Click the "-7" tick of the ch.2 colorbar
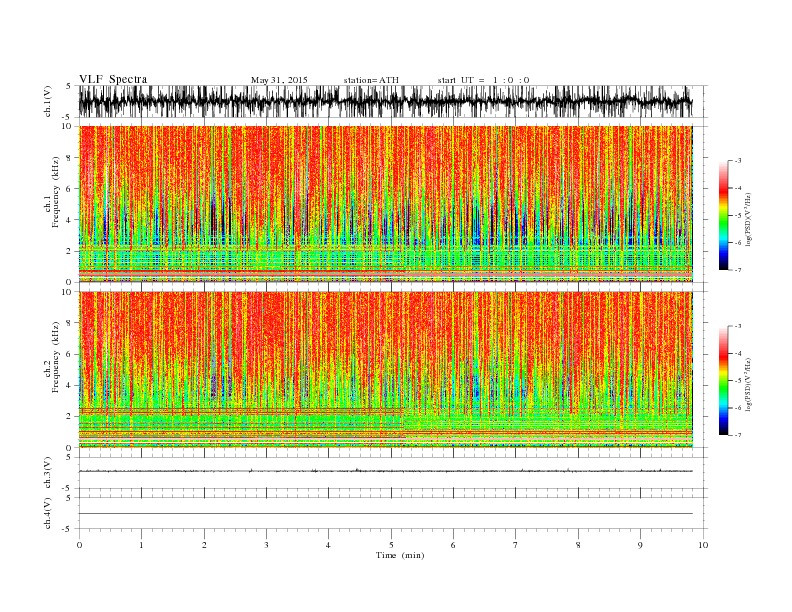792x612 pixels. 738,435
